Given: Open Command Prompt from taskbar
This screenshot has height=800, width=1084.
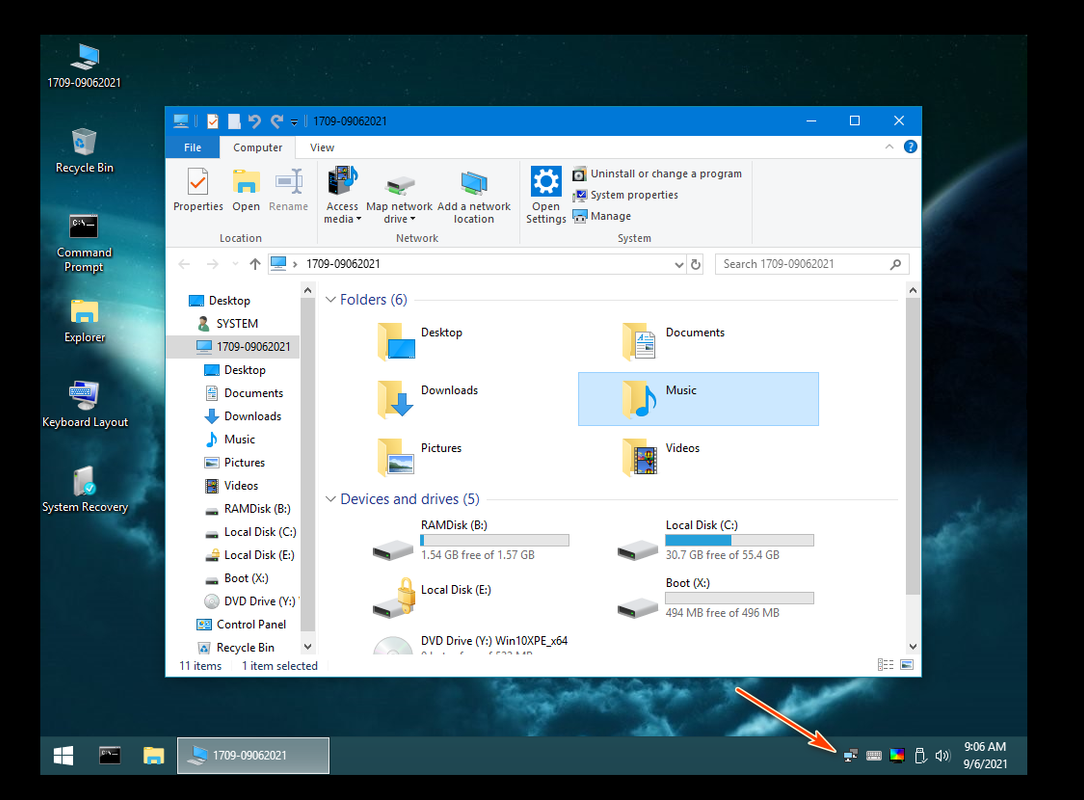Looking at the screenshot, I should 109,755.
